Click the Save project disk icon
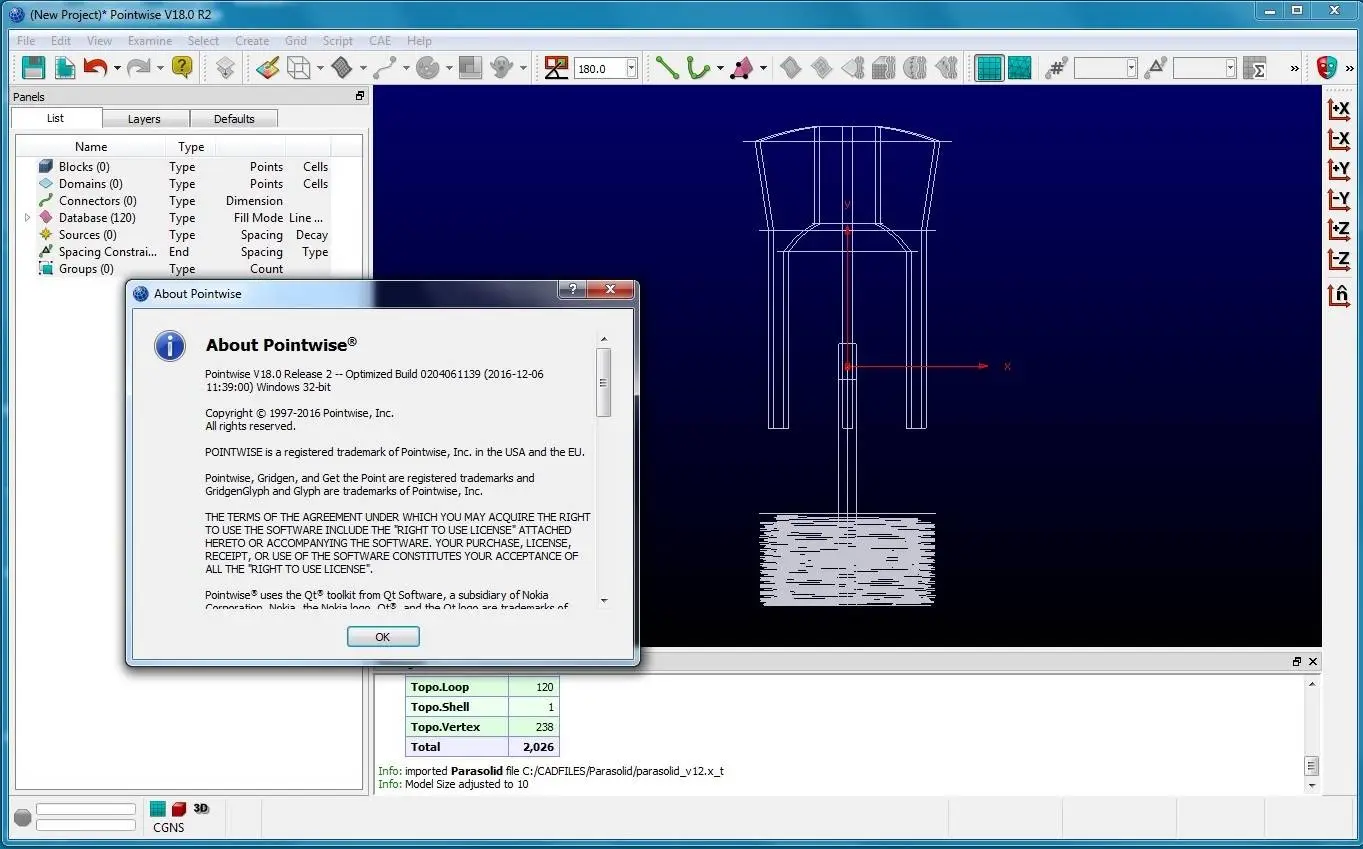 33,68
